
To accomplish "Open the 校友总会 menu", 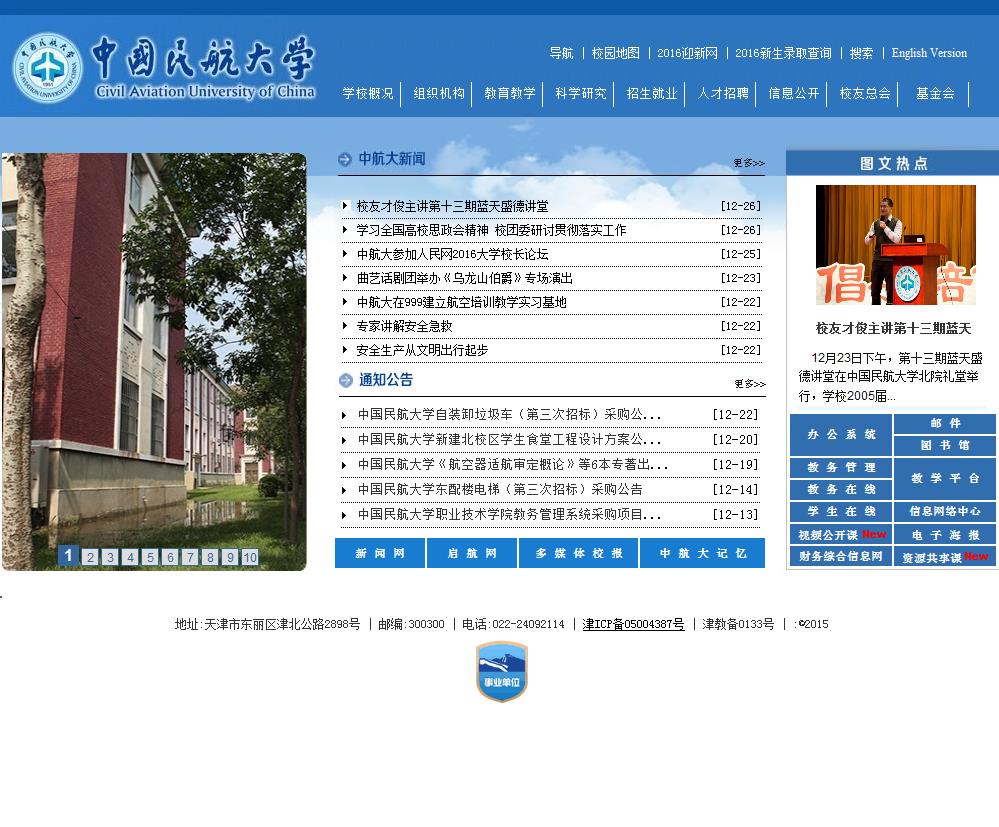I will point(865,94).
